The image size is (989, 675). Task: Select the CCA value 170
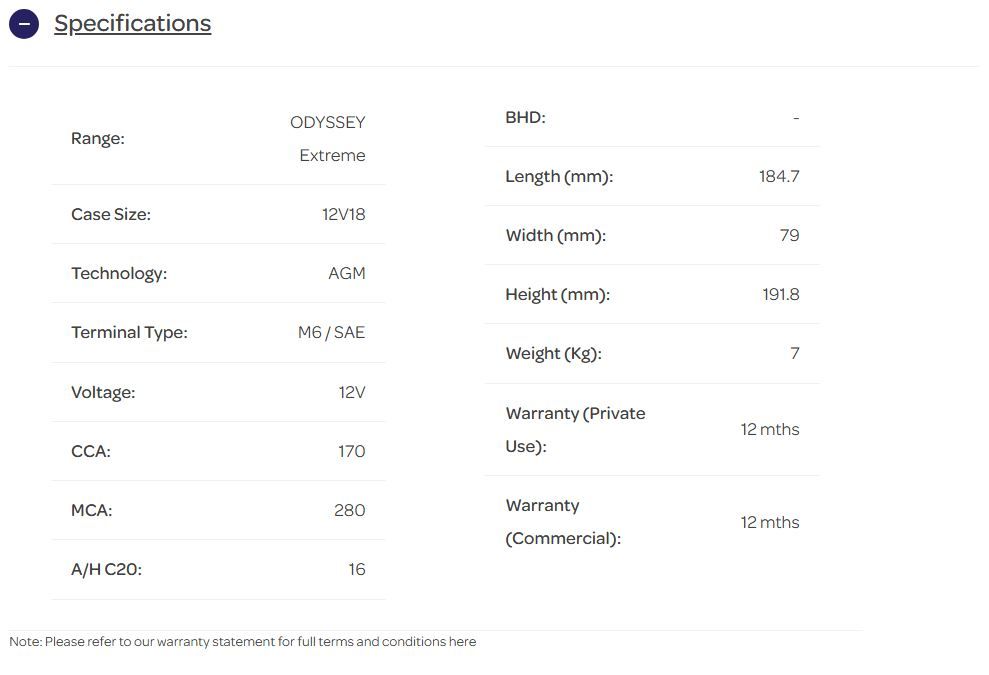point(351,451)
